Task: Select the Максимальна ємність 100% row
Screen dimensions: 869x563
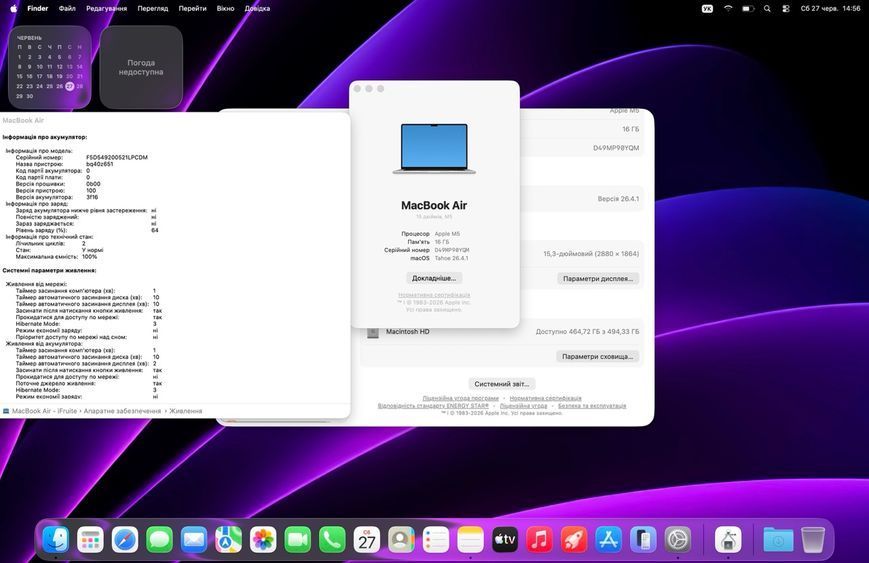Action: 56,257
